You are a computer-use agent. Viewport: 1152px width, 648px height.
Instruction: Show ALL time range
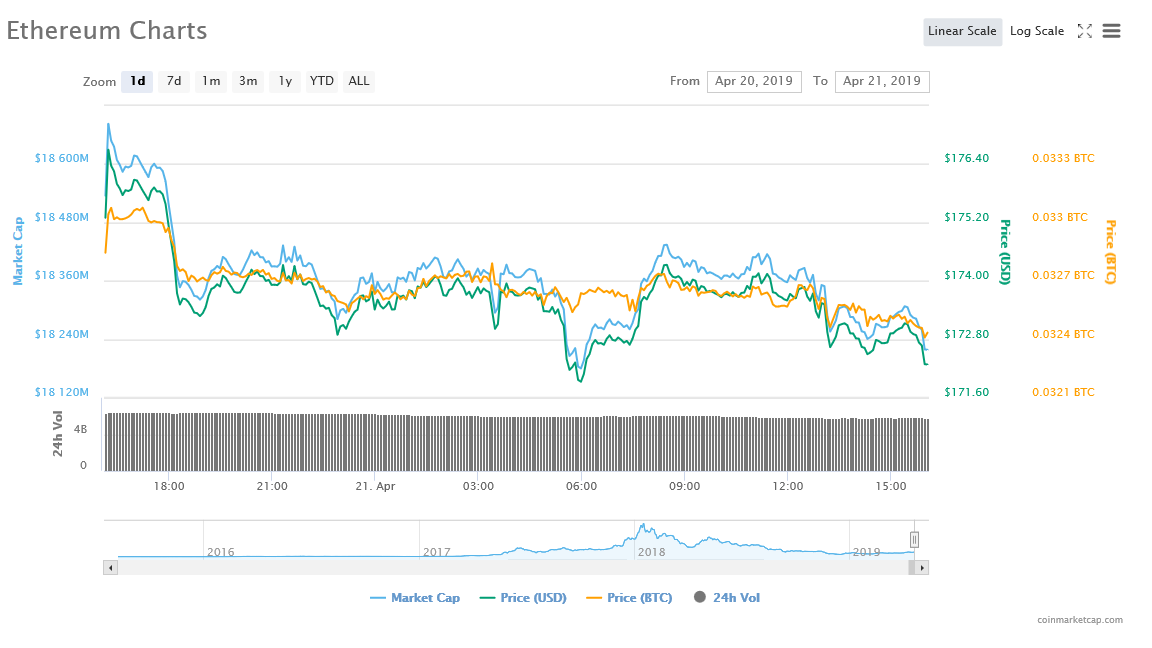359,81
